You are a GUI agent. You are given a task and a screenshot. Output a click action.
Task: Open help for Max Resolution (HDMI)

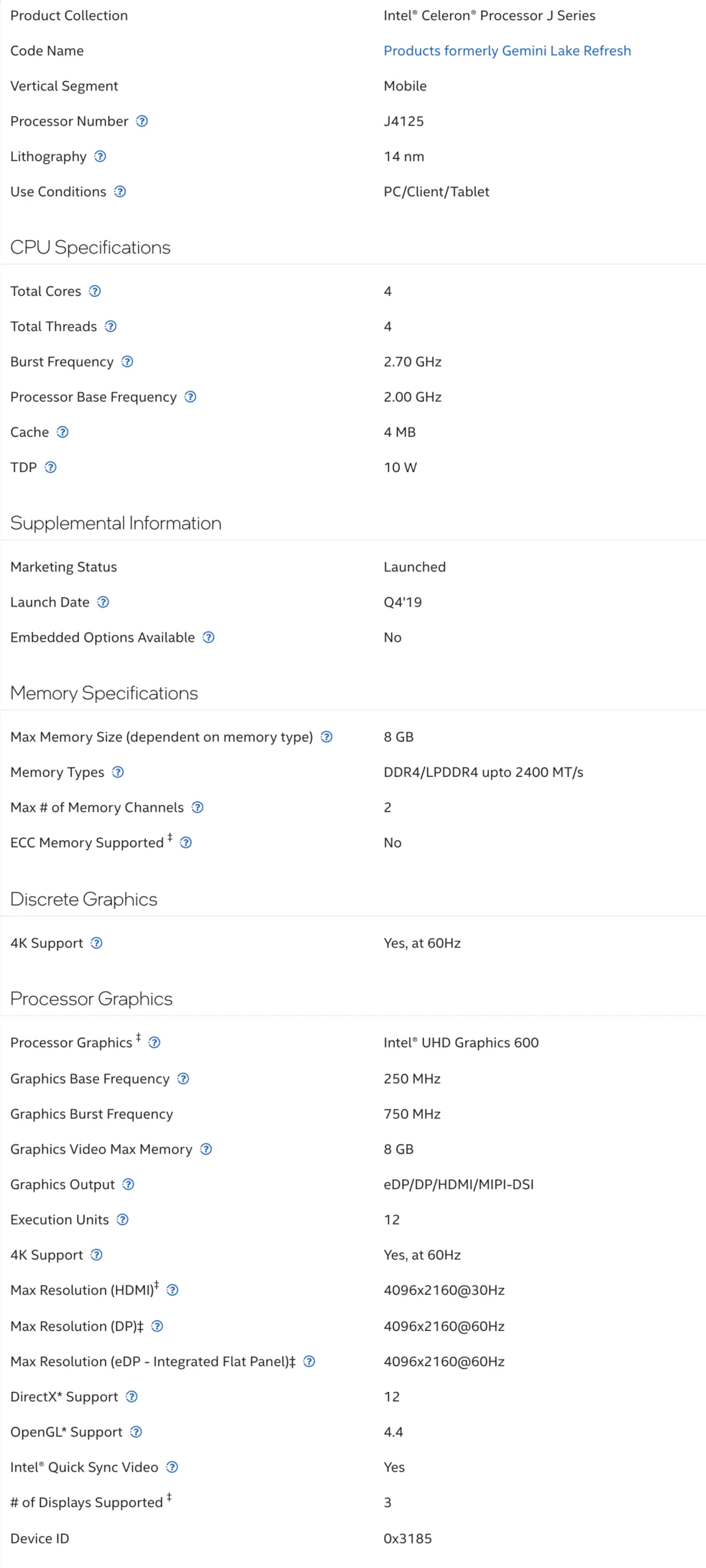[x=173, y=1290]
